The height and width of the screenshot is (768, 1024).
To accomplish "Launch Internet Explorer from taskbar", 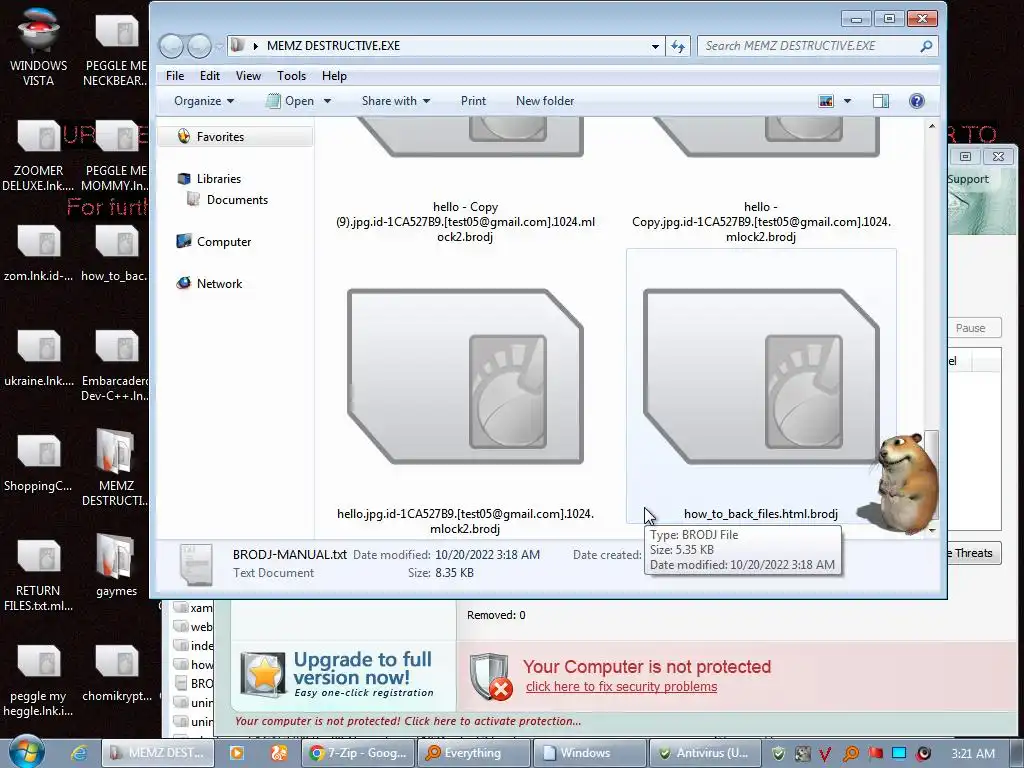I will 80,753.
